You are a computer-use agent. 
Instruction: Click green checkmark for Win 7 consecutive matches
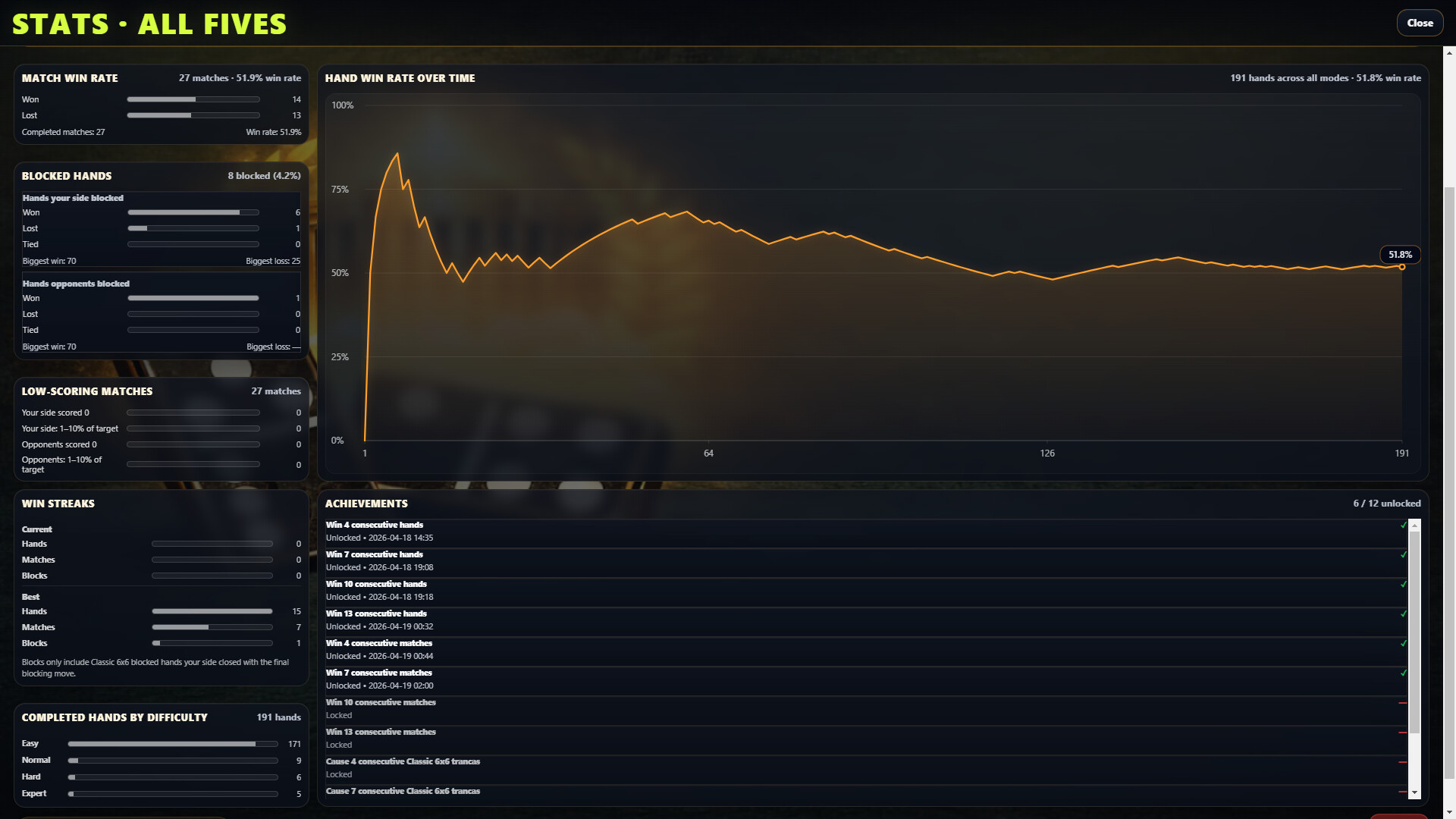(1403, 673)
